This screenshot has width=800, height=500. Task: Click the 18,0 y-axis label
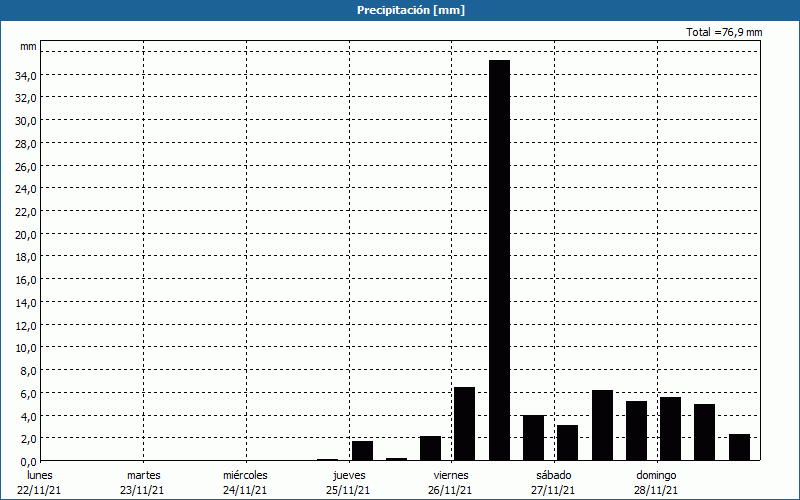point(26,257)
